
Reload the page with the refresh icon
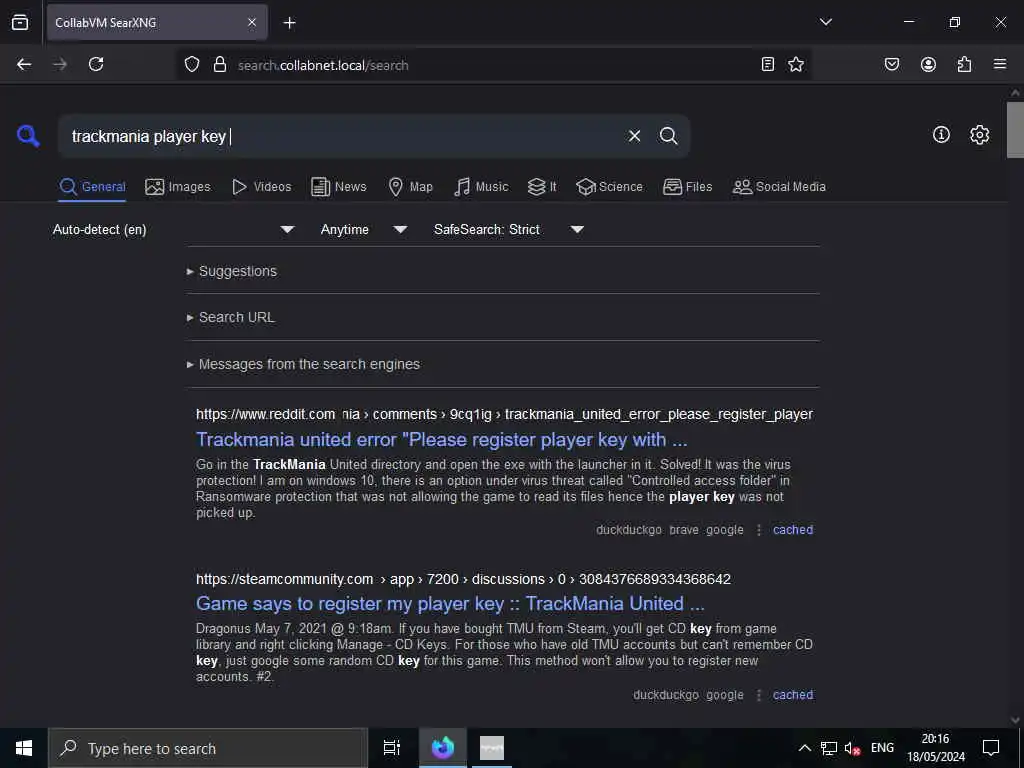click(96, 64)
